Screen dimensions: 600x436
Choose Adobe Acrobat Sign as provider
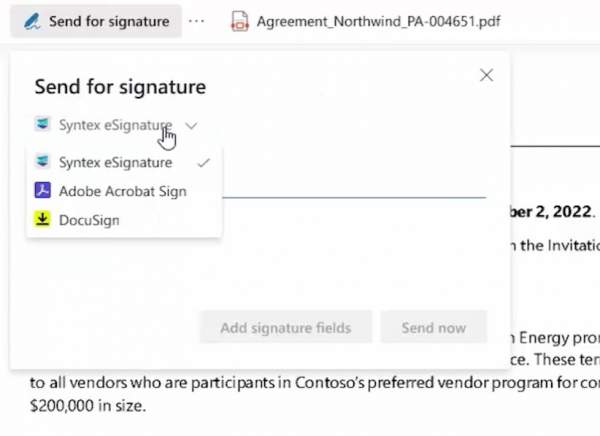click(x=122, y=191)
